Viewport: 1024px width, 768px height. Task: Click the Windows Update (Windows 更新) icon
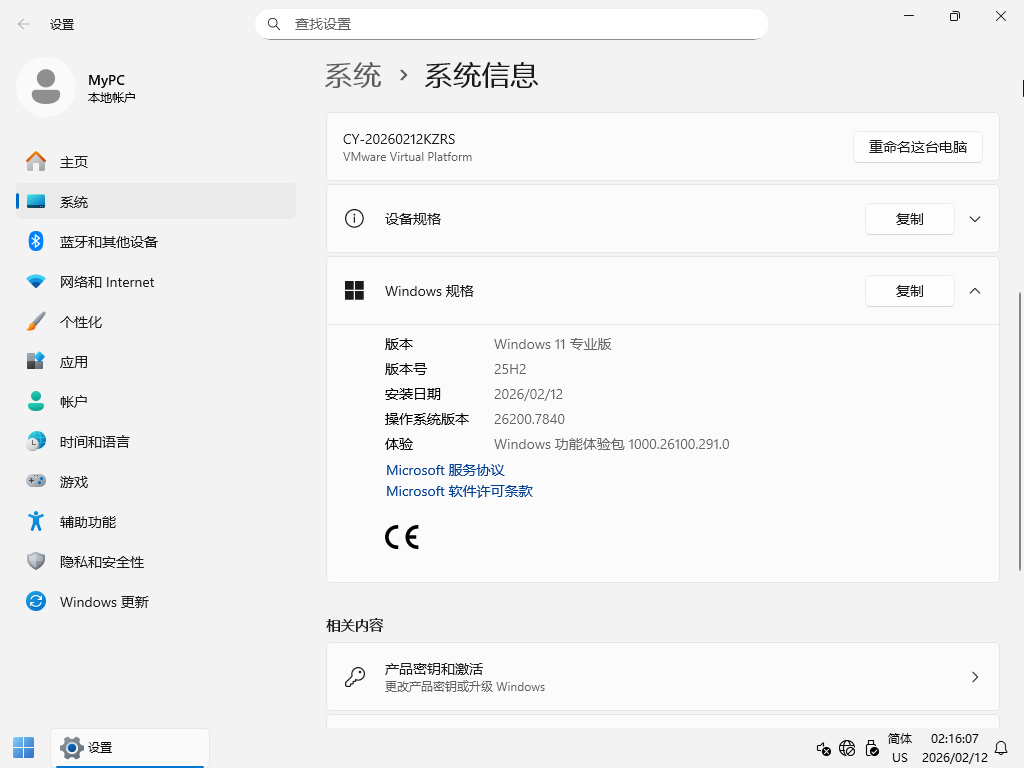36,602
